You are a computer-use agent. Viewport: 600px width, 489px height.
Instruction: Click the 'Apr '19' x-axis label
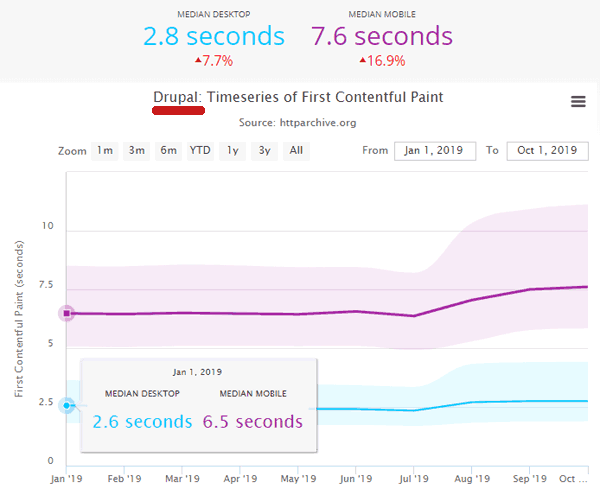[x=240, y=479]
